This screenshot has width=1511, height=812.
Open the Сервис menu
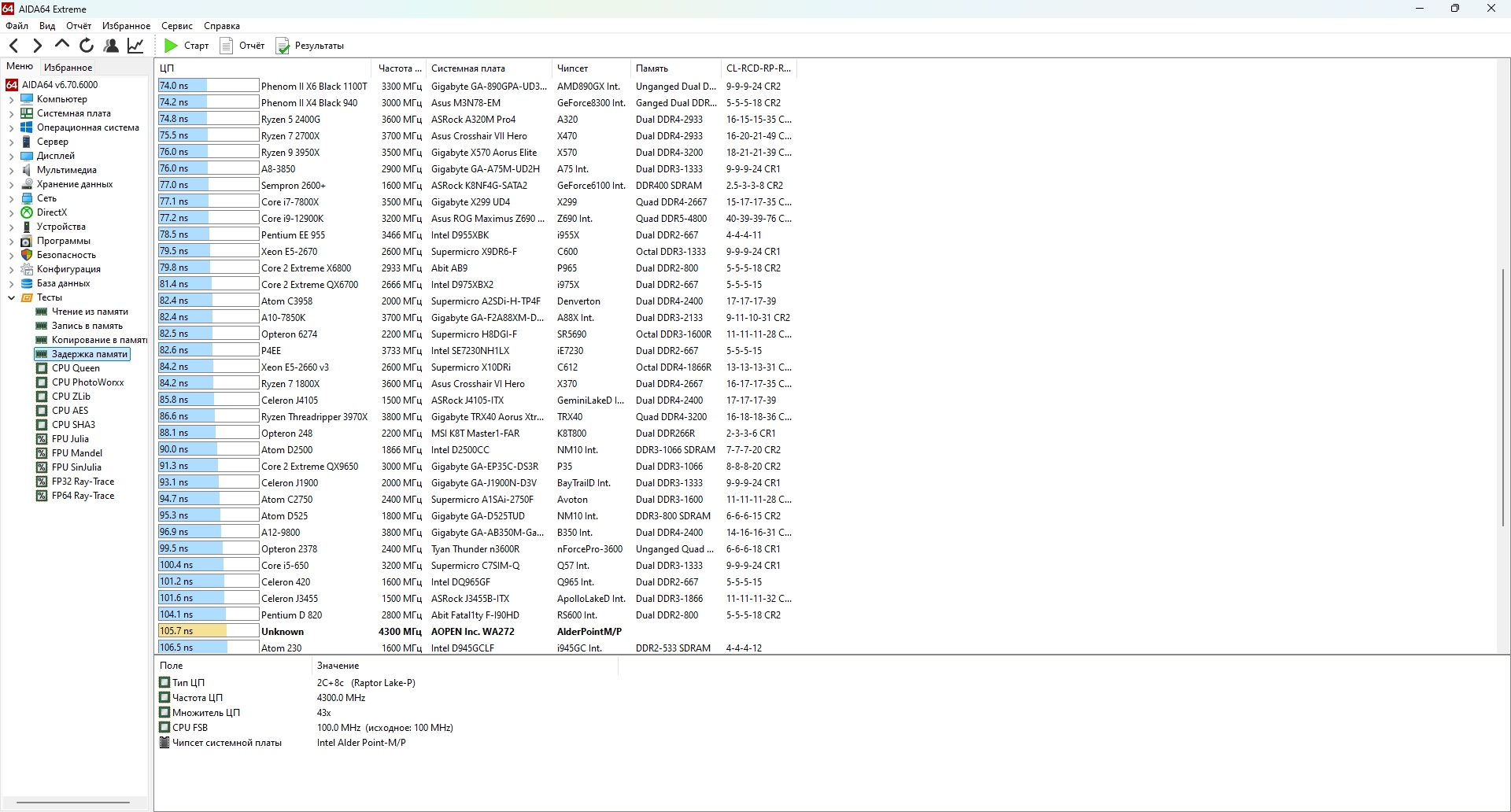177,26
